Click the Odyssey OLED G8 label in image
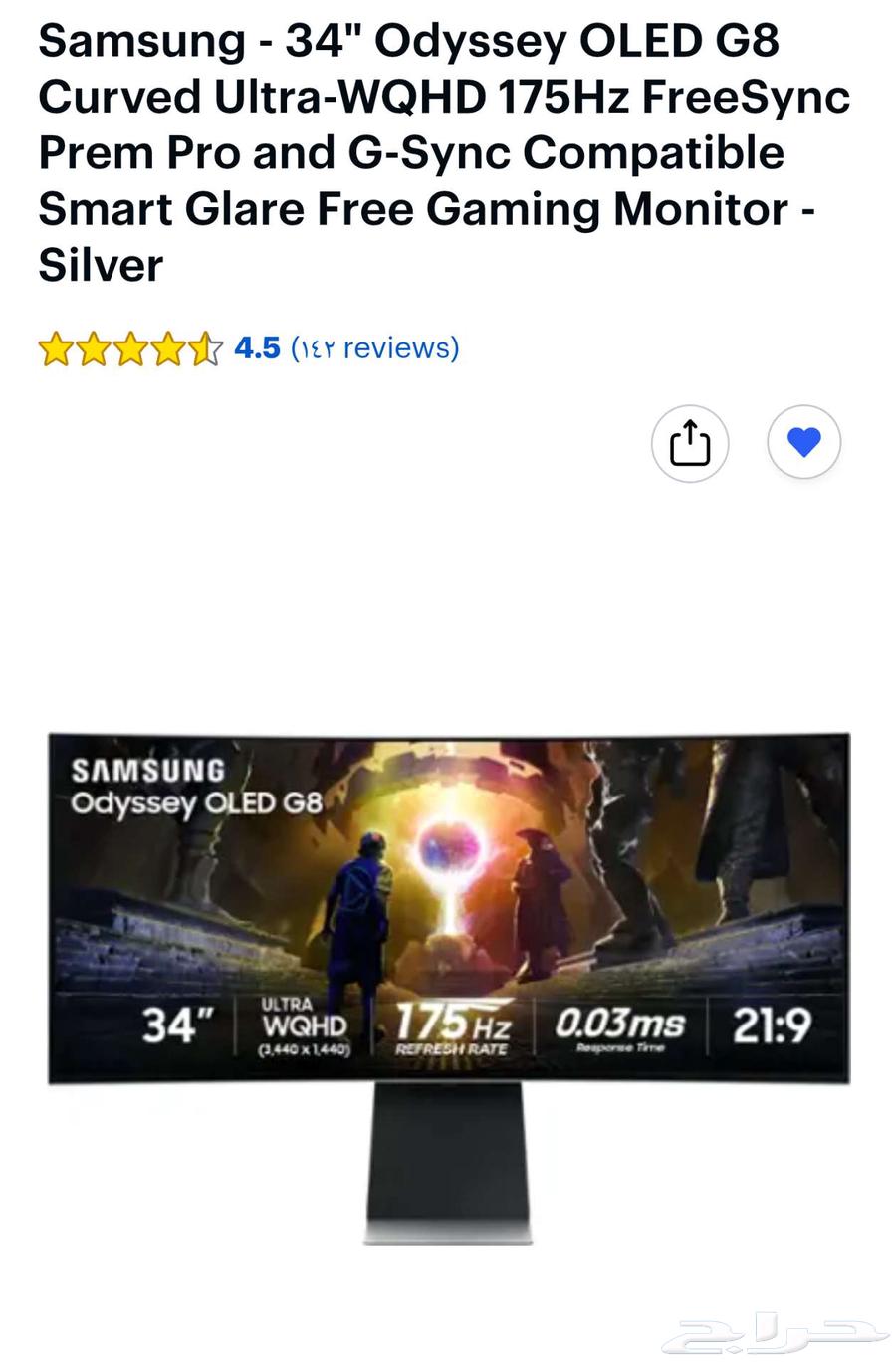The image size is (896, 1367). tap(196, 803)
